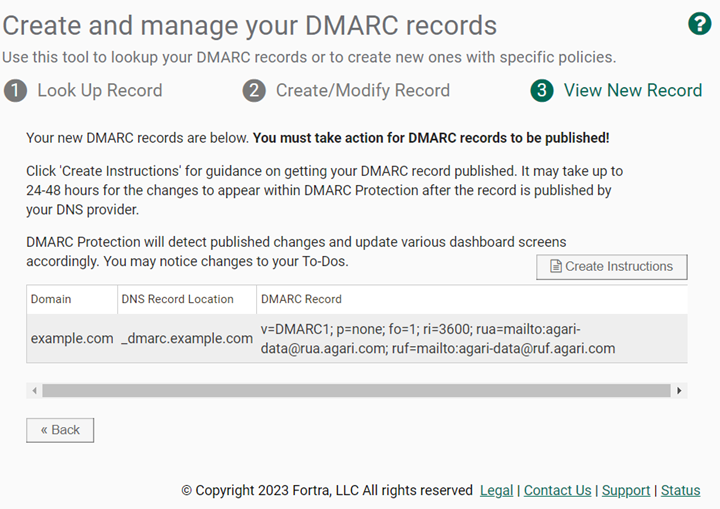Open the help question mark icon

pyautogui.click(x=699, y=23)
